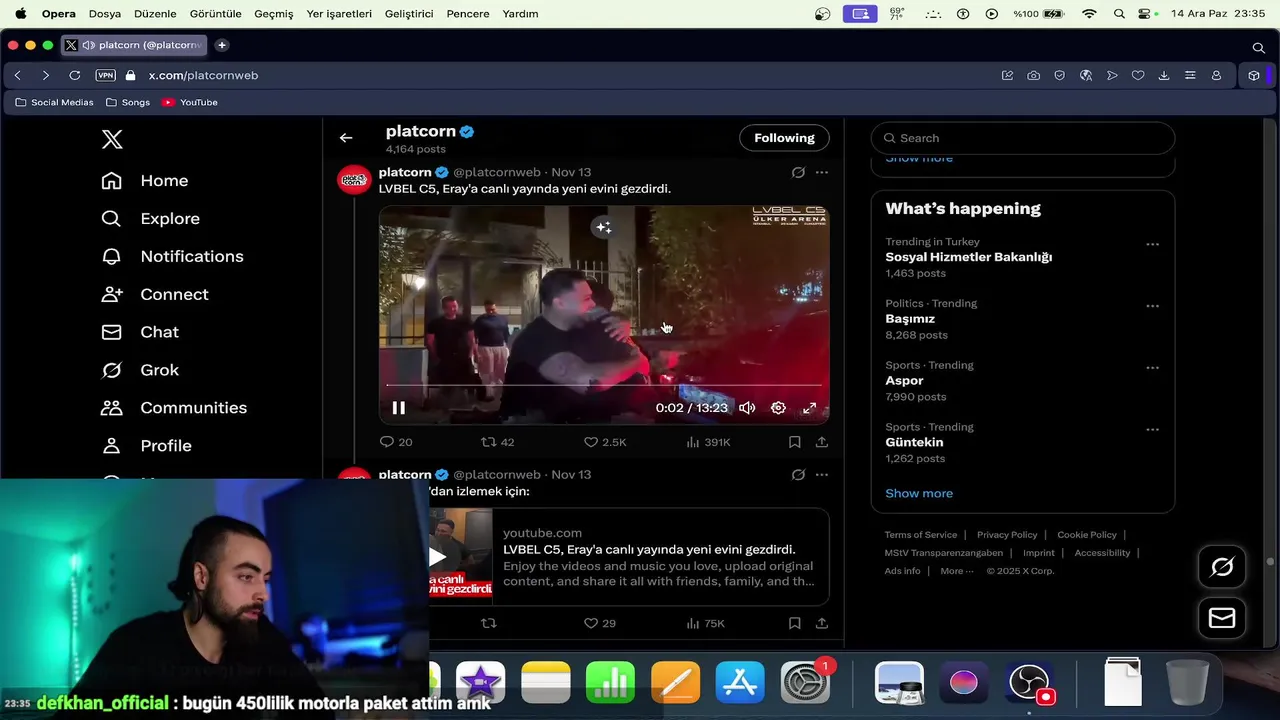
Task: Go to Home in X sidebar
Action: 145,181
